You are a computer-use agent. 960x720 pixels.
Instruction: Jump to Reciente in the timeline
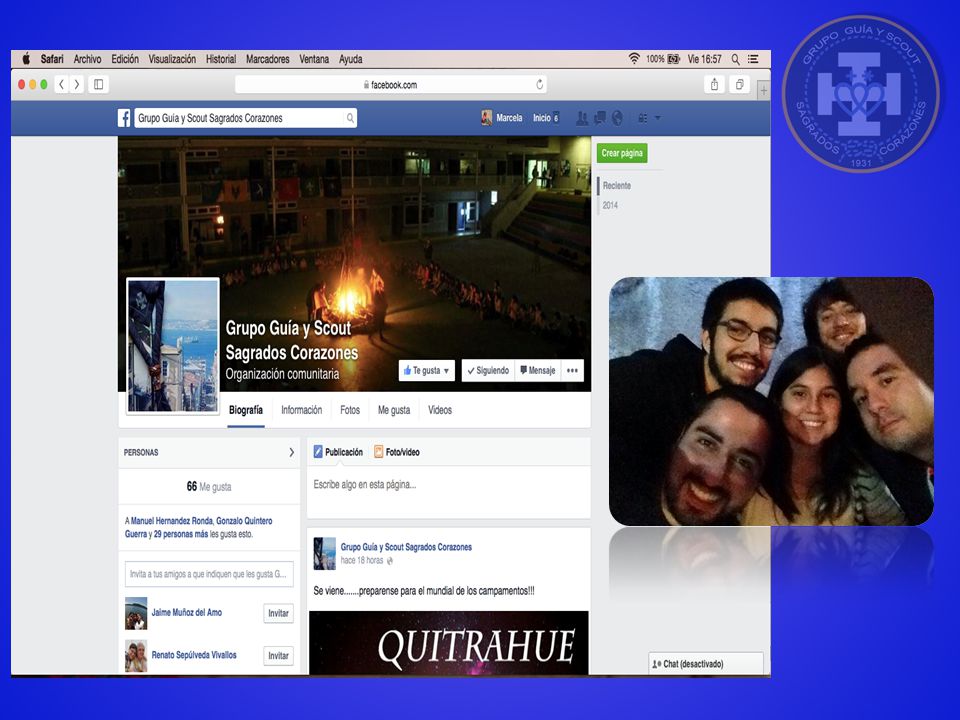click(x=617, y=186)
